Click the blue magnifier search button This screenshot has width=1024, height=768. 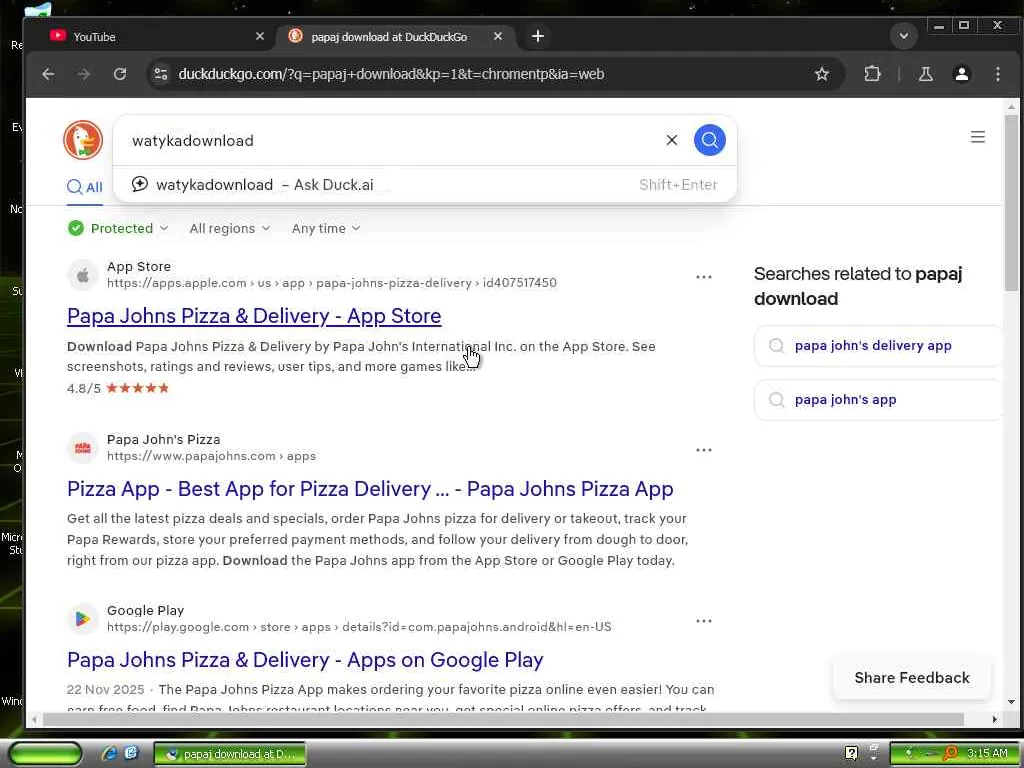[x=709, y=140]
